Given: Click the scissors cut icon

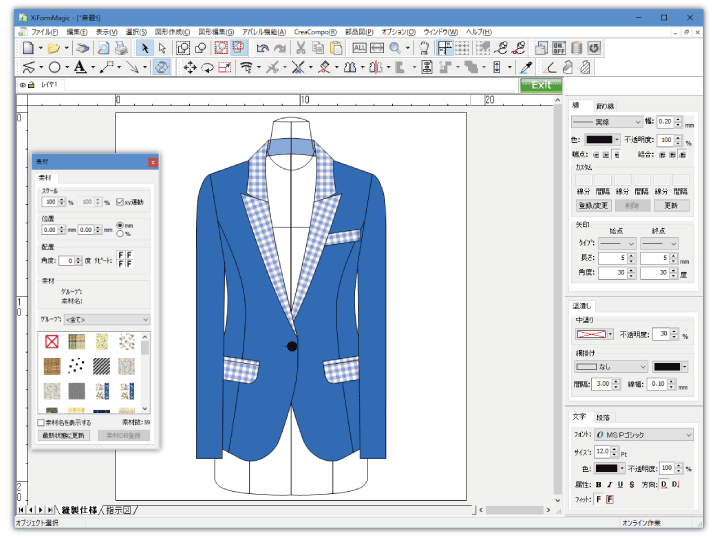Looking at the screenshot, I should pyautogui.click(x=301, y=47).
